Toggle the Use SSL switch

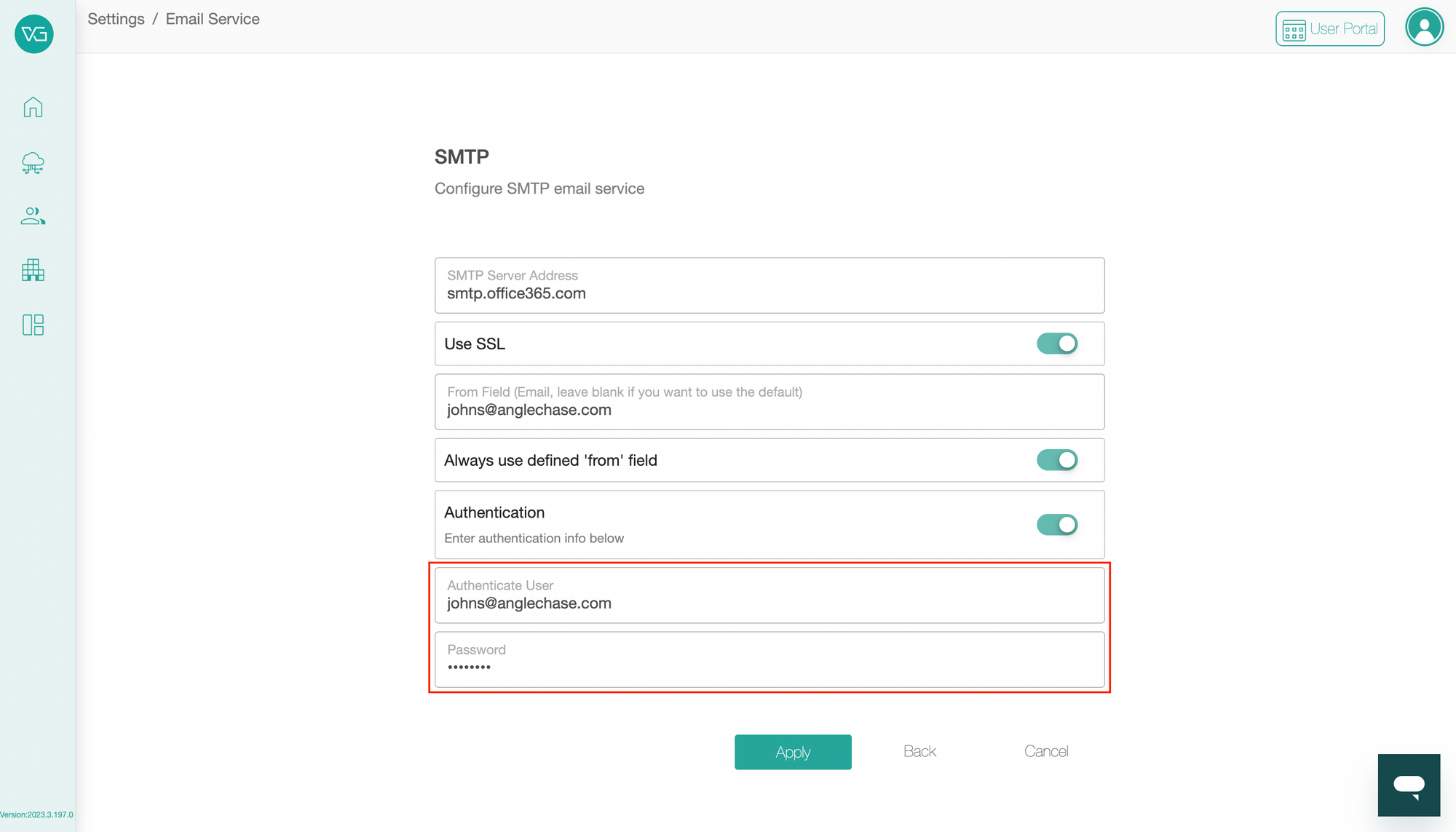[1057, 344]
